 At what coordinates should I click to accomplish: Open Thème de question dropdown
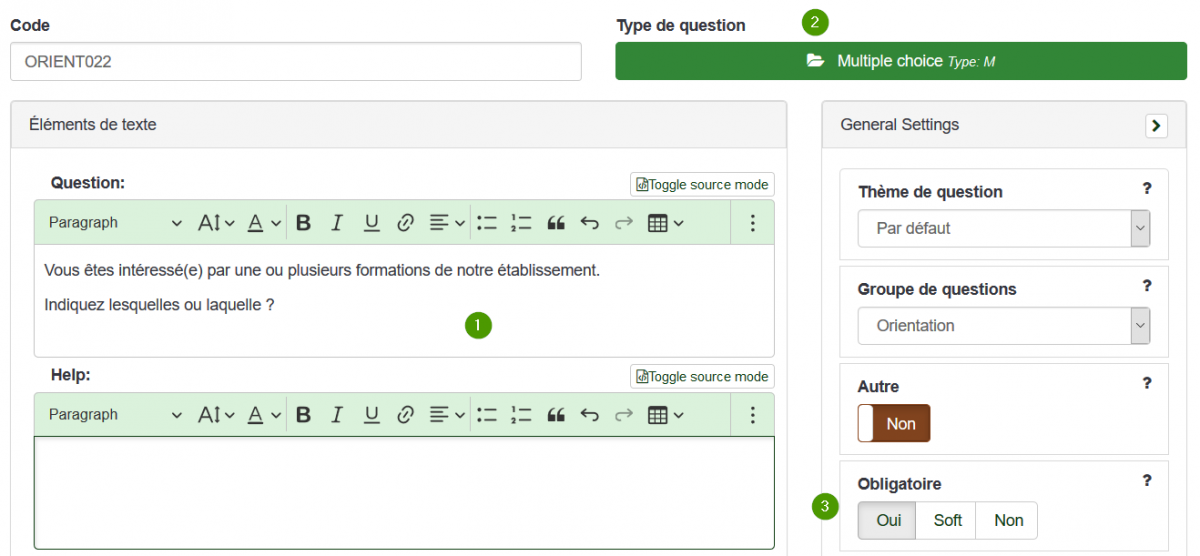point(1004,228)
